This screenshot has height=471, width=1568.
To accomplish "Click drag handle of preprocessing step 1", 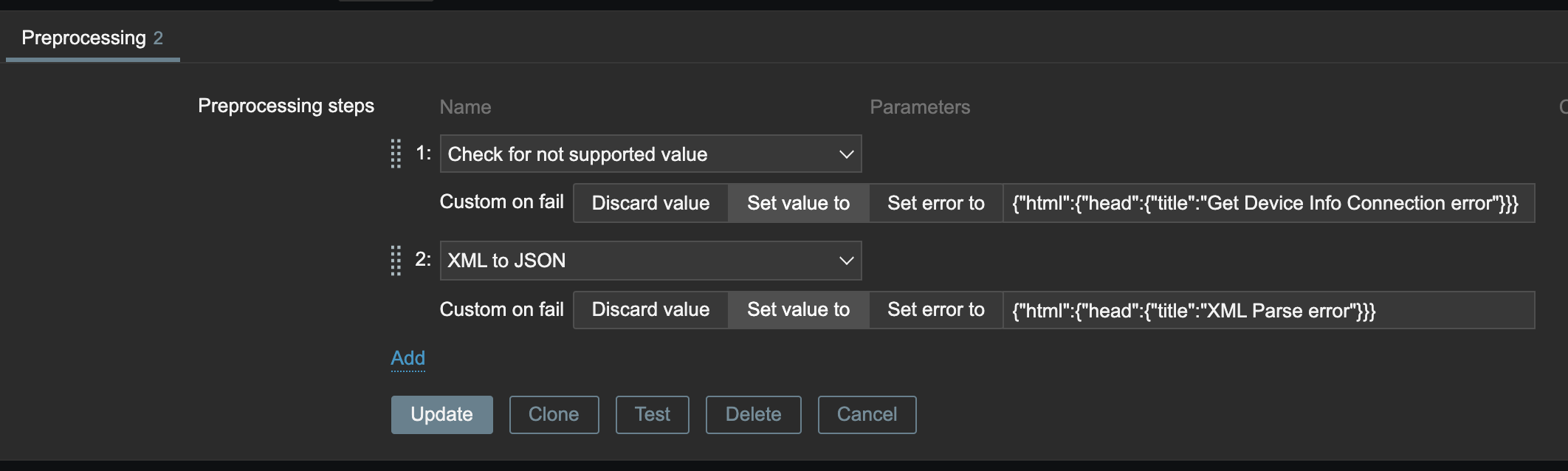I will coord(396,154).
